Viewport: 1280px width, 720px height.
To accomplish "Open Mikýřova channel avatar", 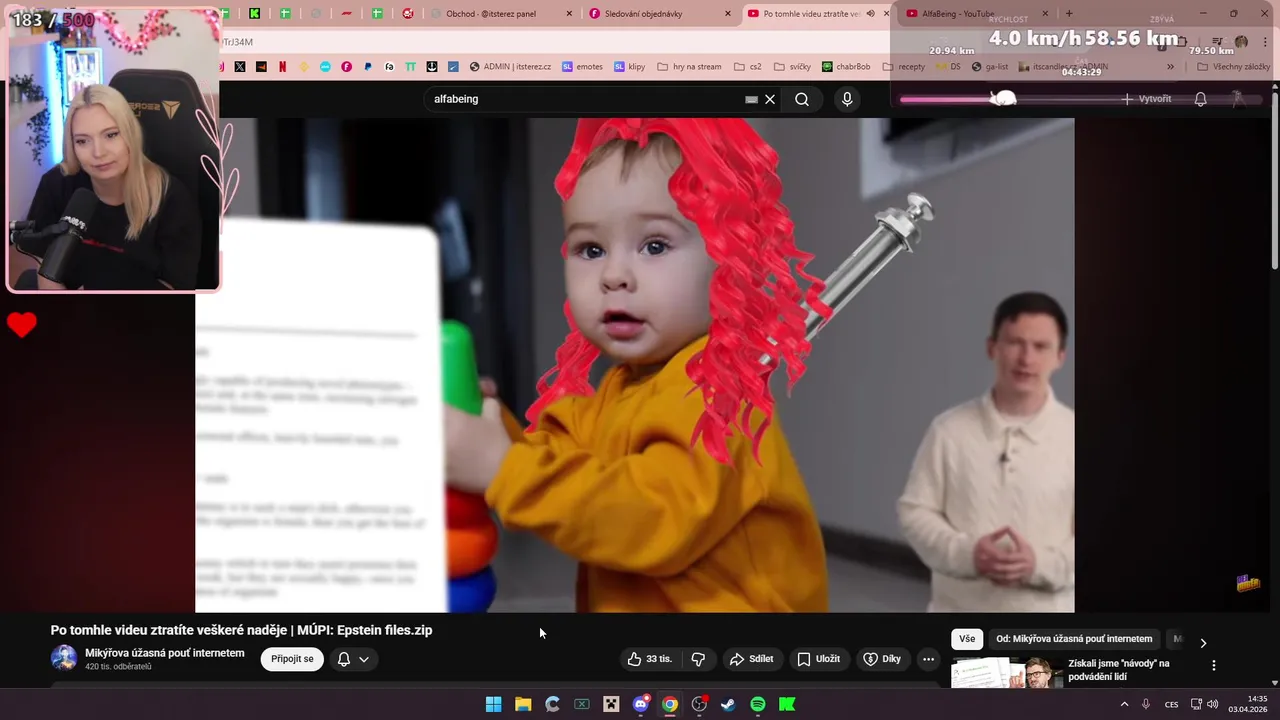I will pyautogui.click(x=64, y=658).
